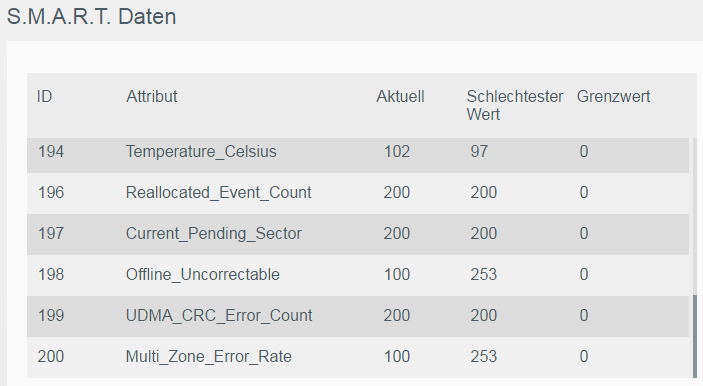Click the ID 200 cell
The image size is (703, 386).
pos(51,356)
